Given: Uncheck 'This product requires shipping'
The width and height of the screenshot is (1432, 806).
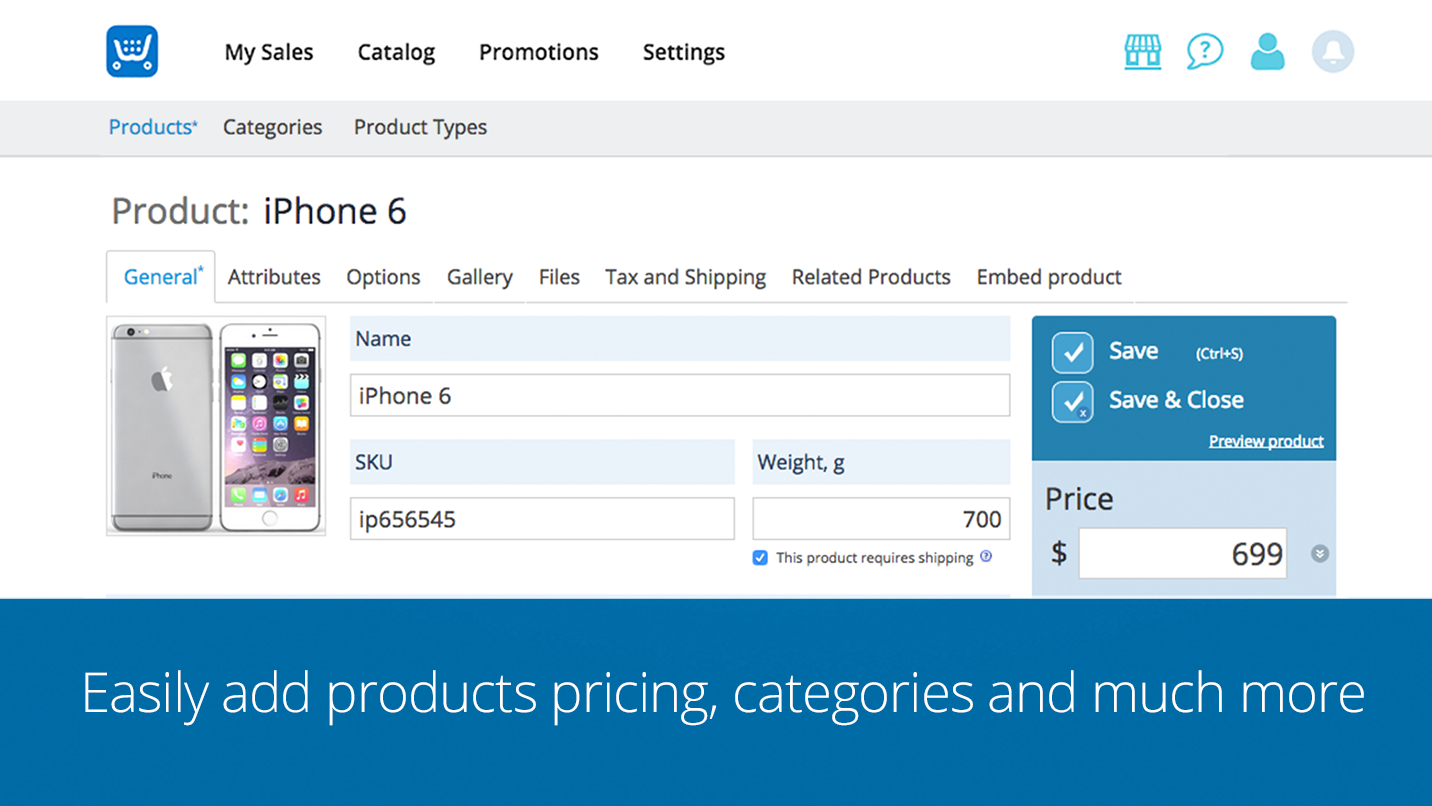Looking at the screenshot, I should click(x=760, y=557).
